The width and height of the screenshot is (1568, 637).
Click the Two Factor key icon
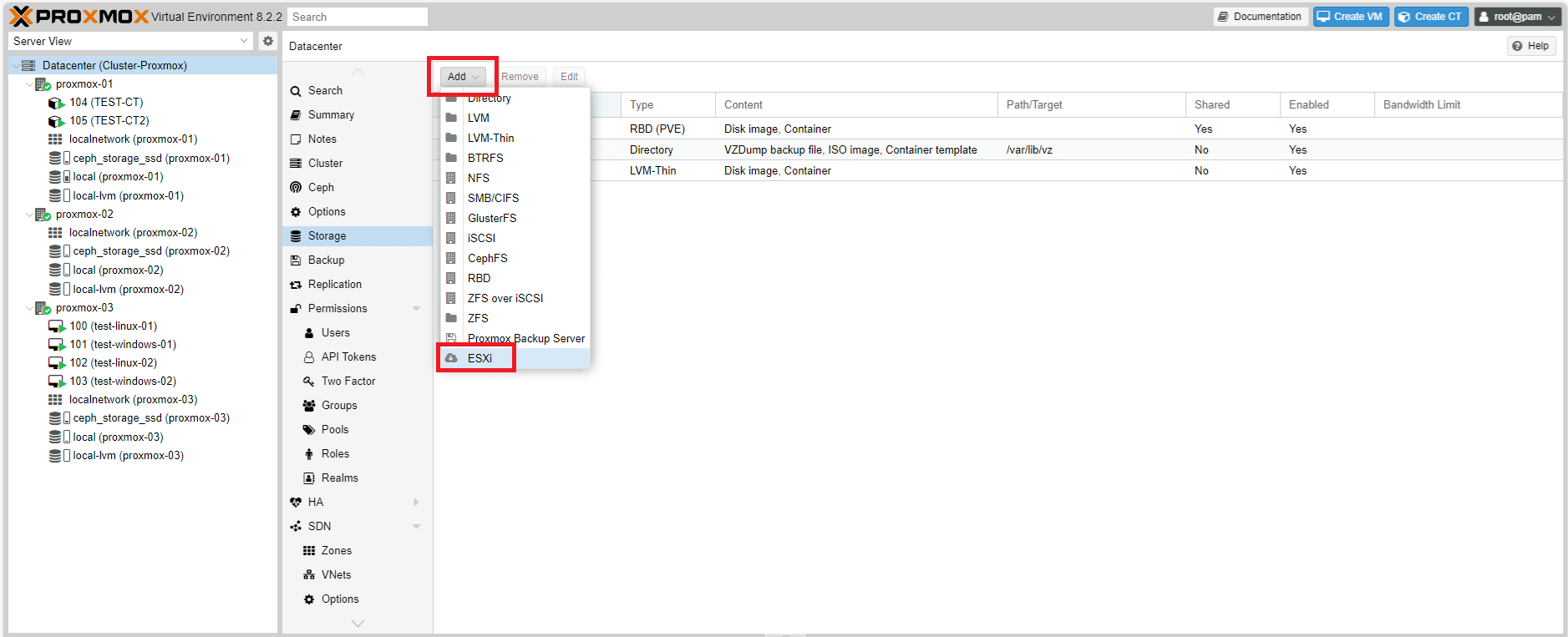point(309,382)
